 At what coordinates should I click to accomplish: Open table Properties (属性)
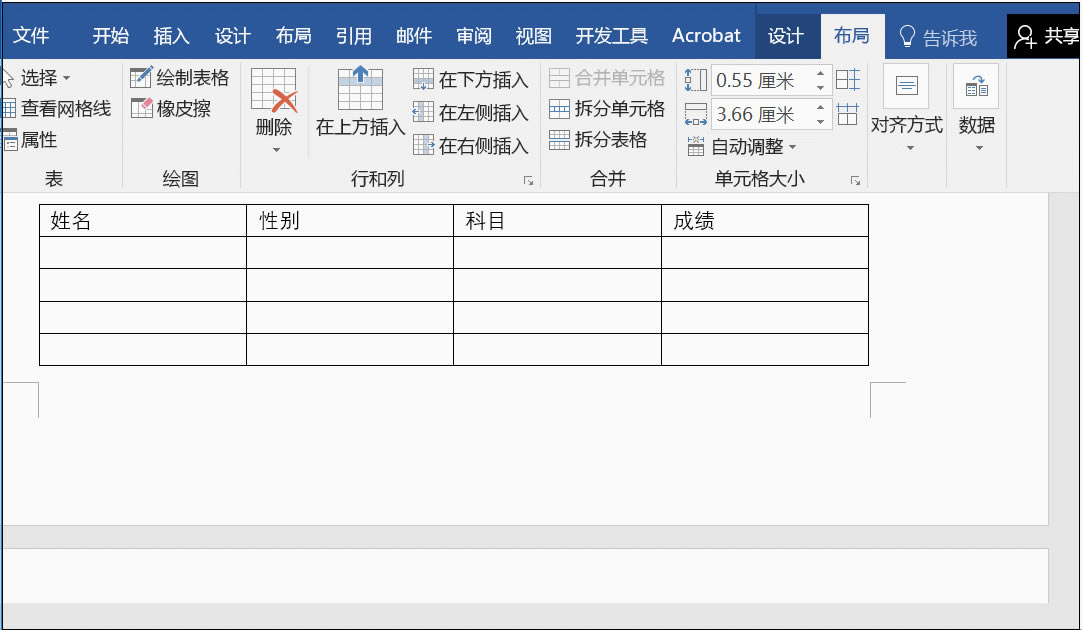coord(30,140)
